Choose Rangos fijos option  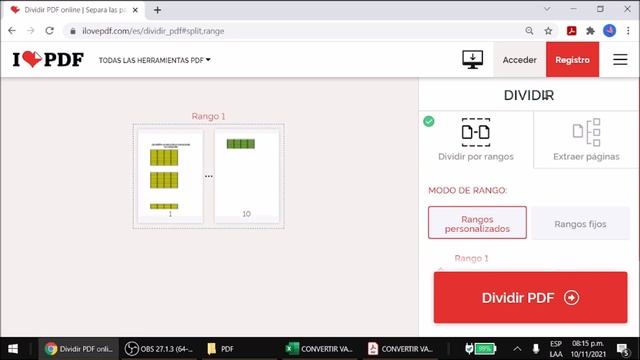[580, 224]
